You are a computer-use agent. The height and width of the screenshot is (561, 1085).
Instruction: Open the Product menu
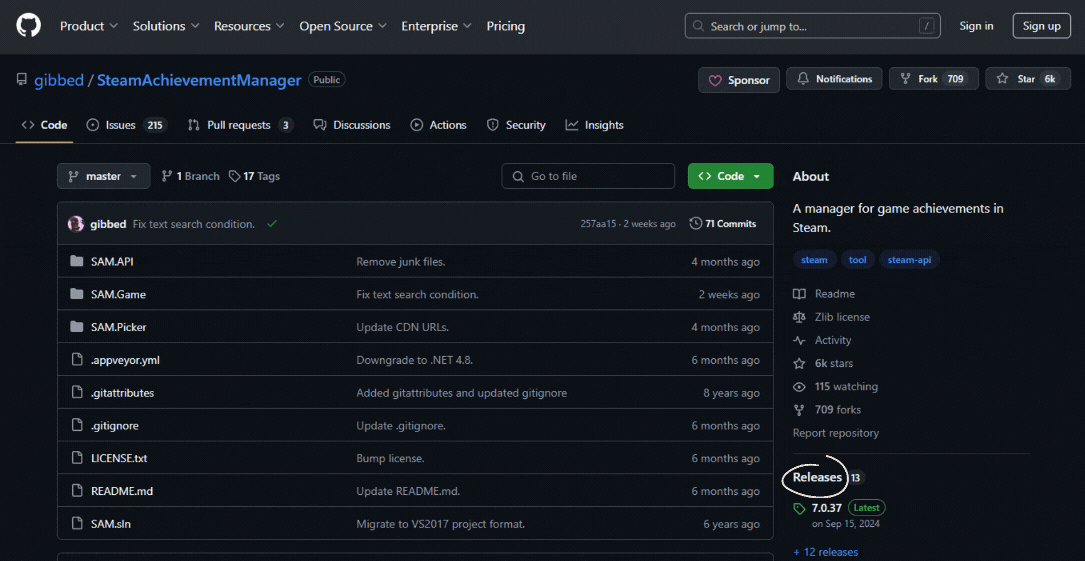pos(89,26)
